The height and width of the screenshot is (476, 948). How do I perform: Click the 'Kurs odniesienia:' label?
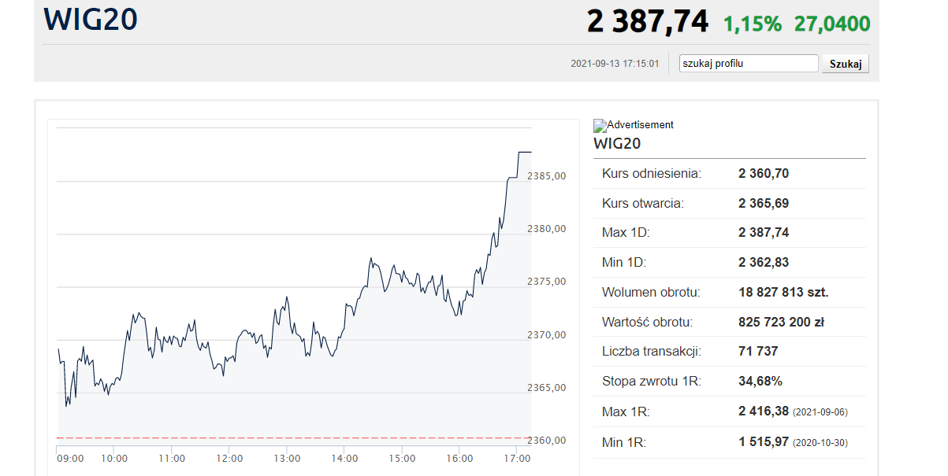[x=652, y=174]
